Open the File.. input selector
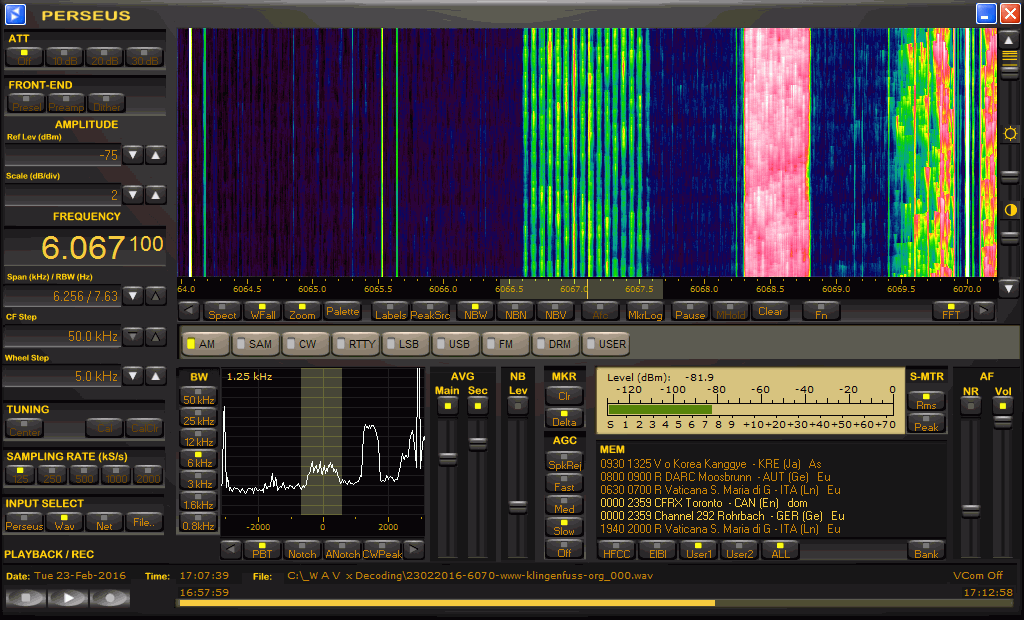Screen dimensions: 1024x620 [144, 521]
